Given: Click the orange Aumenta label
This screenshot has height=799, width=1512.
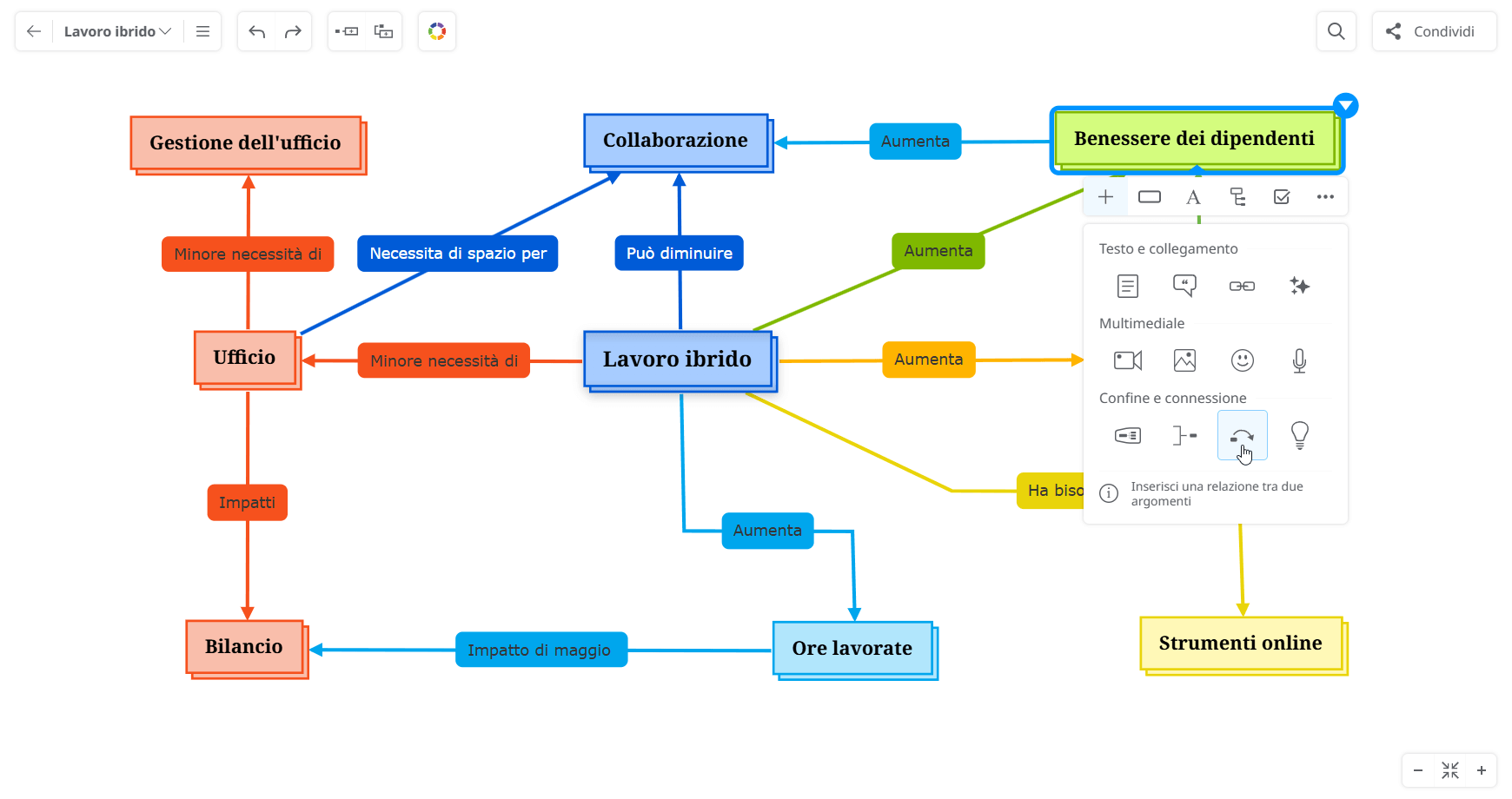Looking at the screenshot, I should (x=929, y=360).
